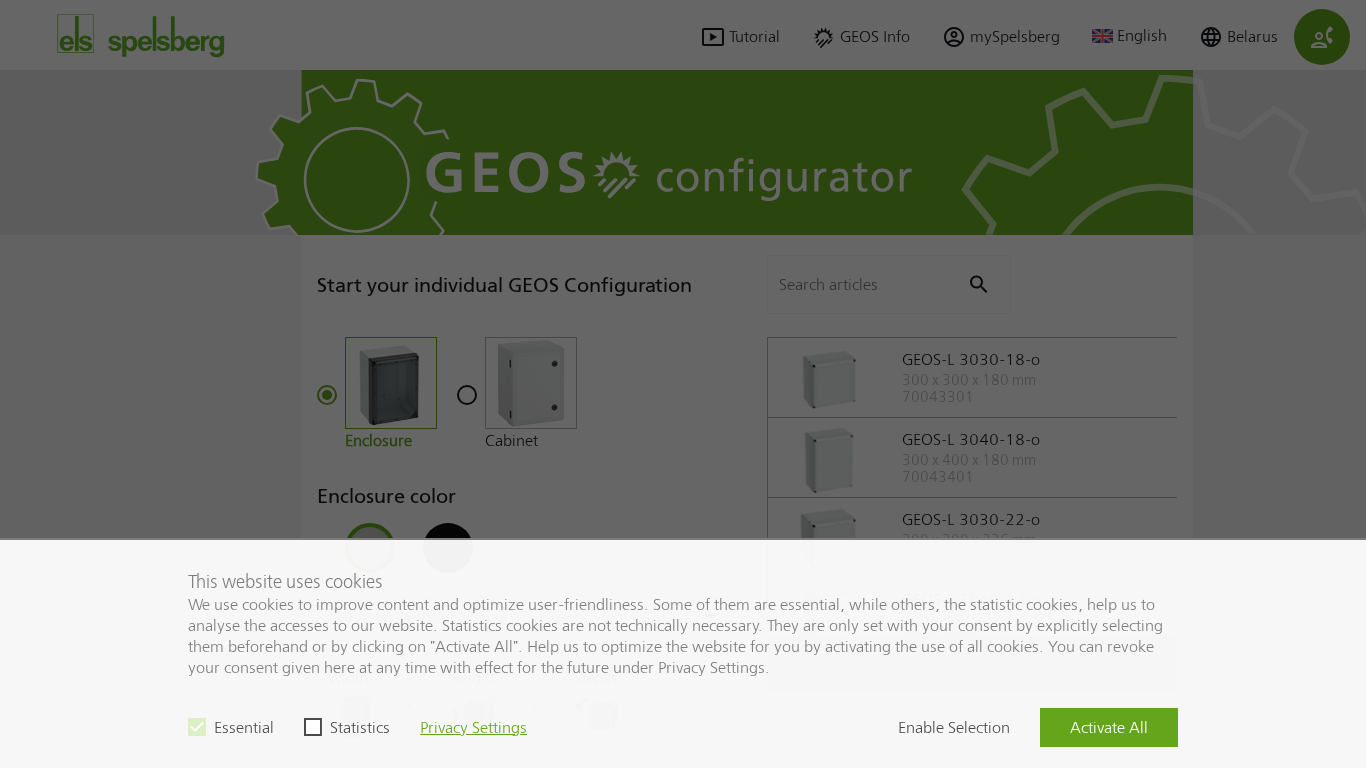1366x768 pixels.
Task: Click the GEOS Info sun icon
Action: [823, 37]
